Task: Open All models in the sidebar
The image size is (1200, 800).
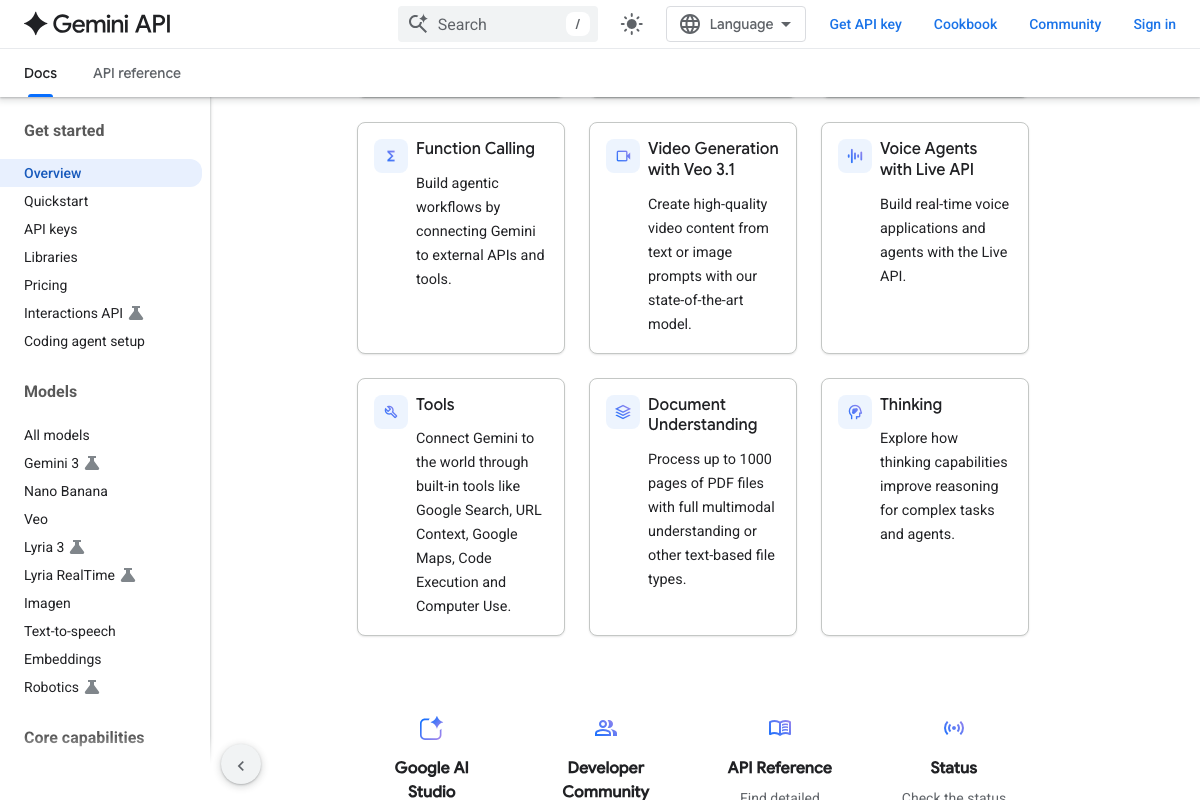Action: [57, 435]
